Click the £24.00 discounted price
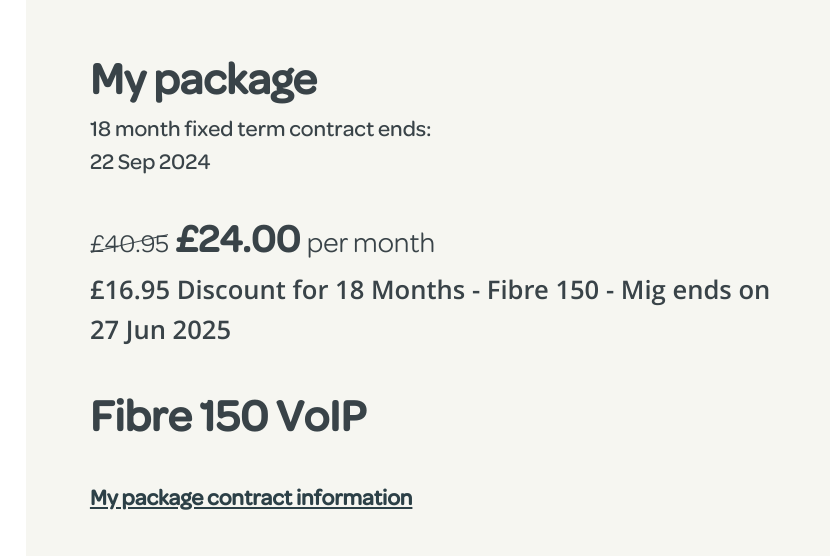 point(238,240)
